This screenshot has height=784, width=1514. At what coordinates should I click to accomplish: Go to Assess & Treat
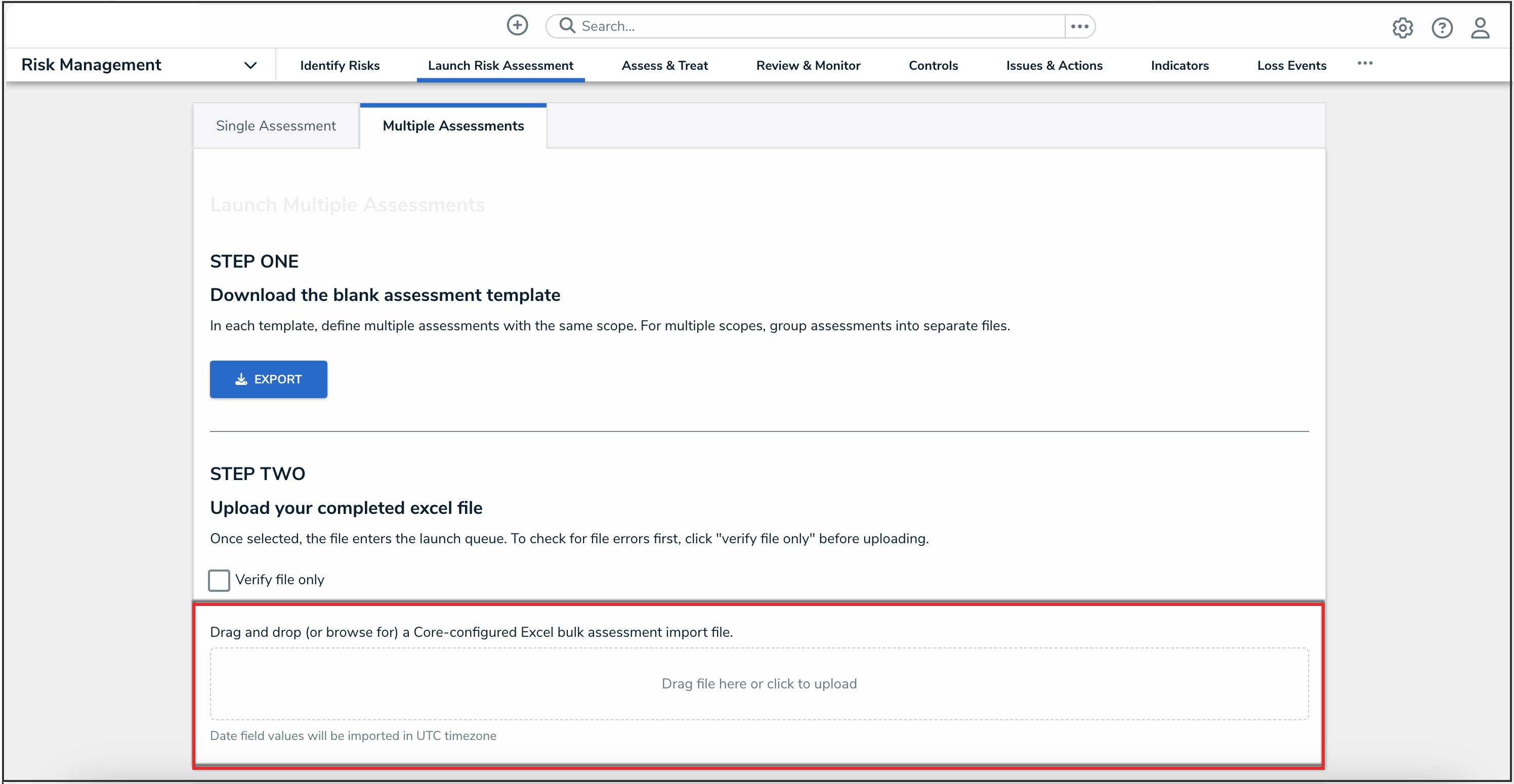tap(665, 66)
